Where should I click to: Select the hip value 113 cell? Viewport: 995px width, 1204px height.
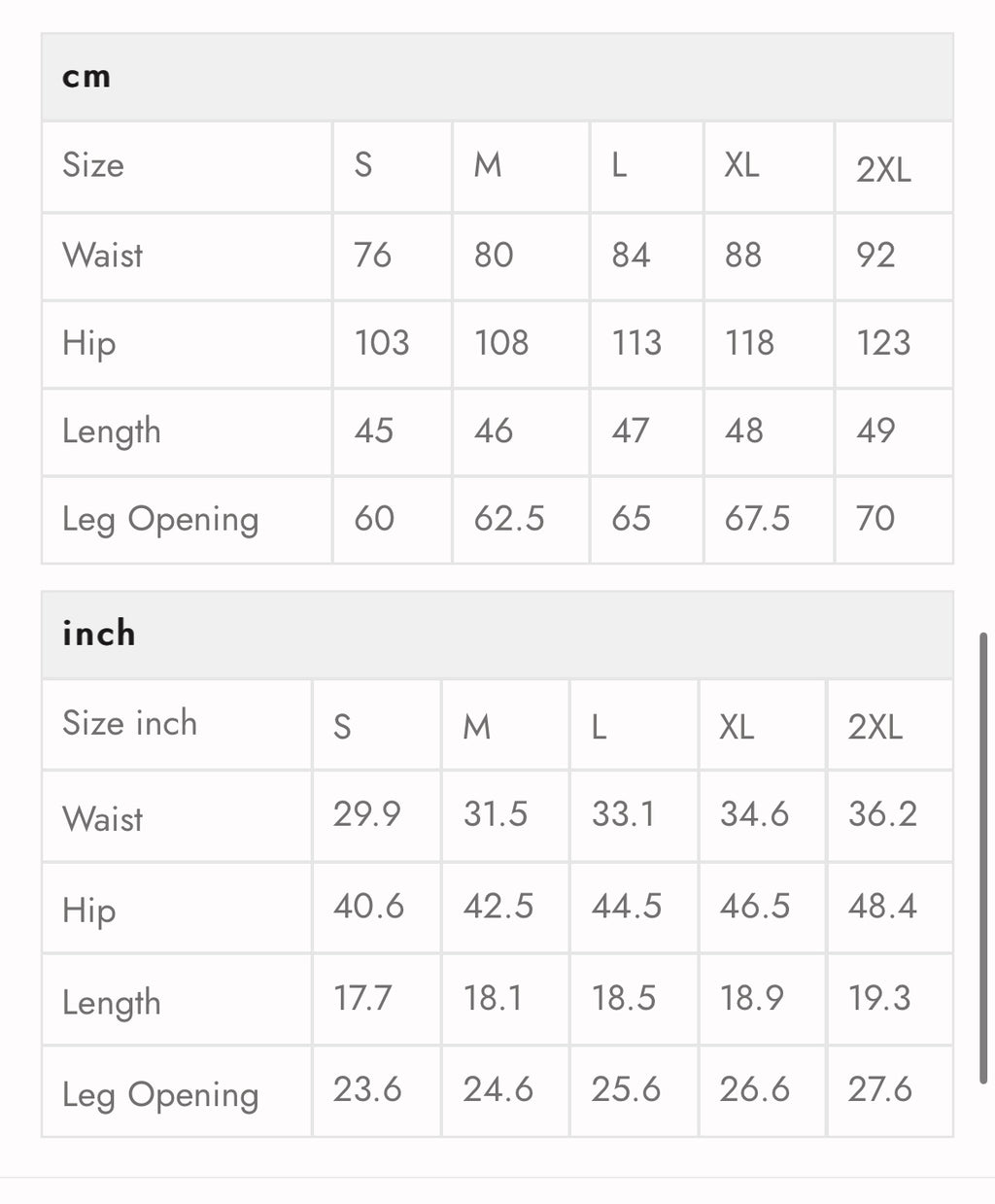click(636, 343)
